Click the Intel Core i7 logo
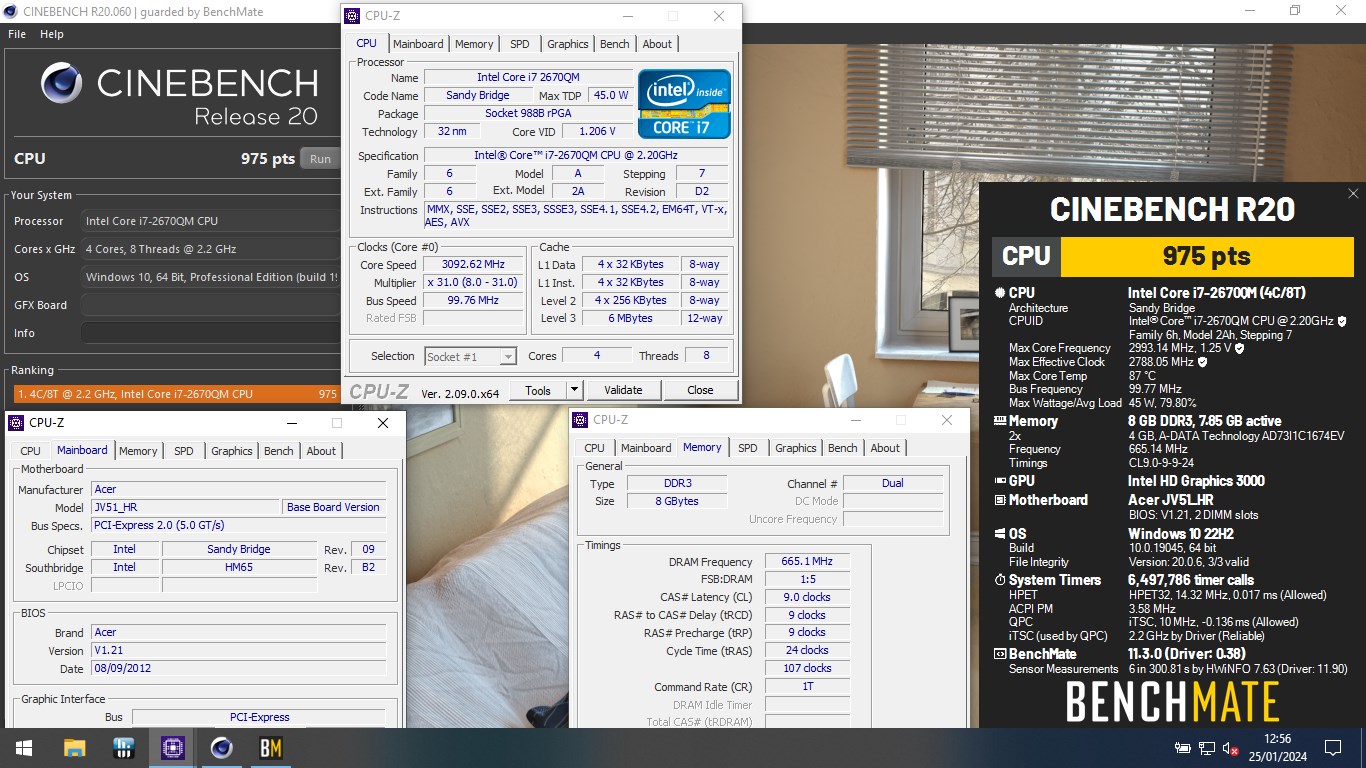Viewport: 1366px width, 768px height. (684, 104)
